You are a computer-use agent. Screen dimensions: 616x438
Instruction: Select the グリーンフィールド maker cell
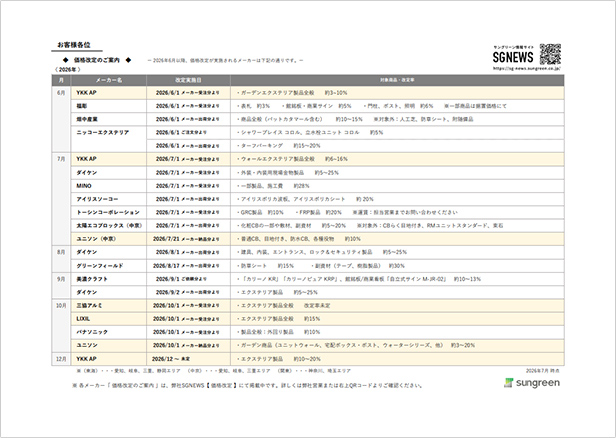click(x=109, y=266)
